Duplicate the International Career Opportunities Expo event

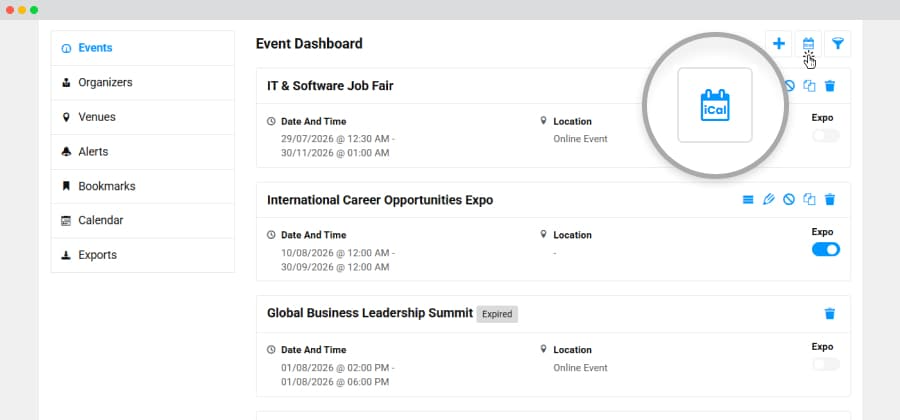(x=809, y=200)
